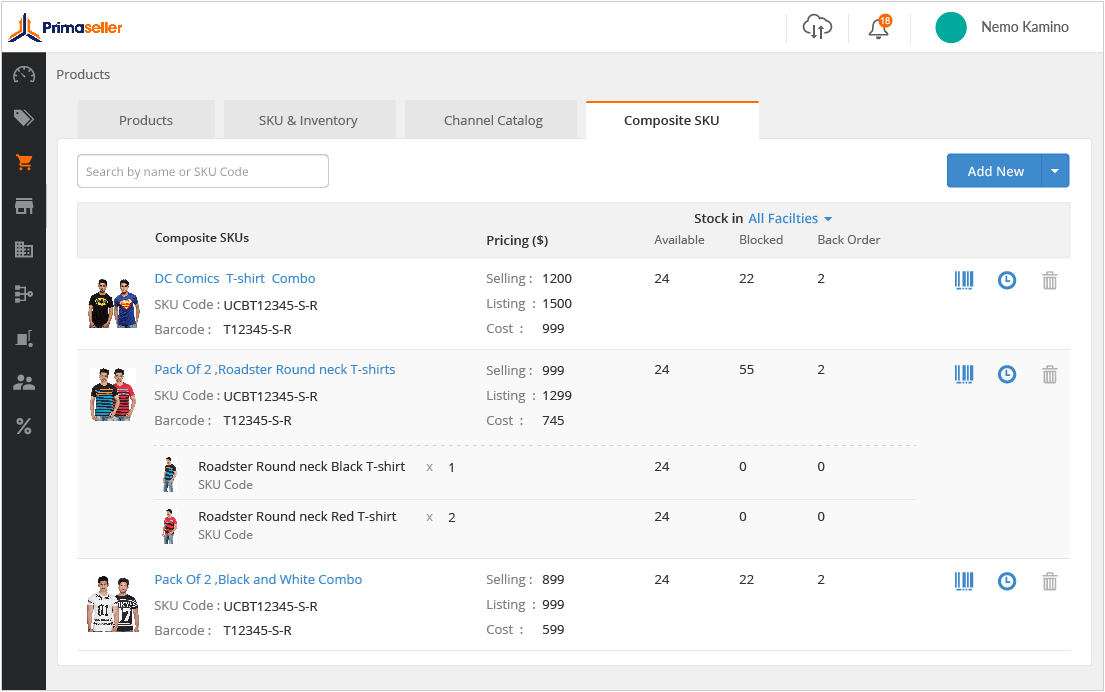Screen dimensions: 1105x692
Task: Click cost value 599
Action: (x=553, y=630)
